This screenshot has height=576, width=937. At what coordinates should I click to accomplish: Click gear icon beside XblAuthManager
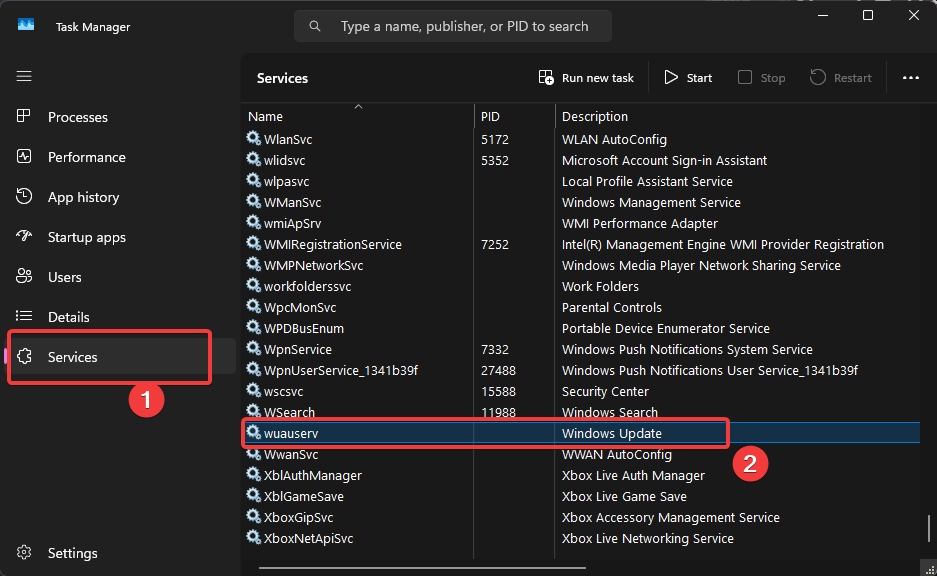[x=253, y=474]
